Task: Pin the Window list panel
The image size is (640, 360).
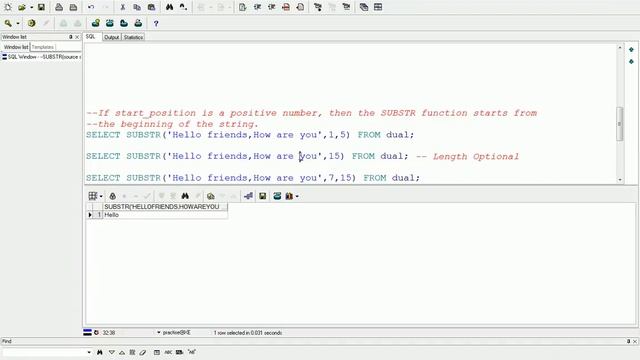Action: [71, 37]
